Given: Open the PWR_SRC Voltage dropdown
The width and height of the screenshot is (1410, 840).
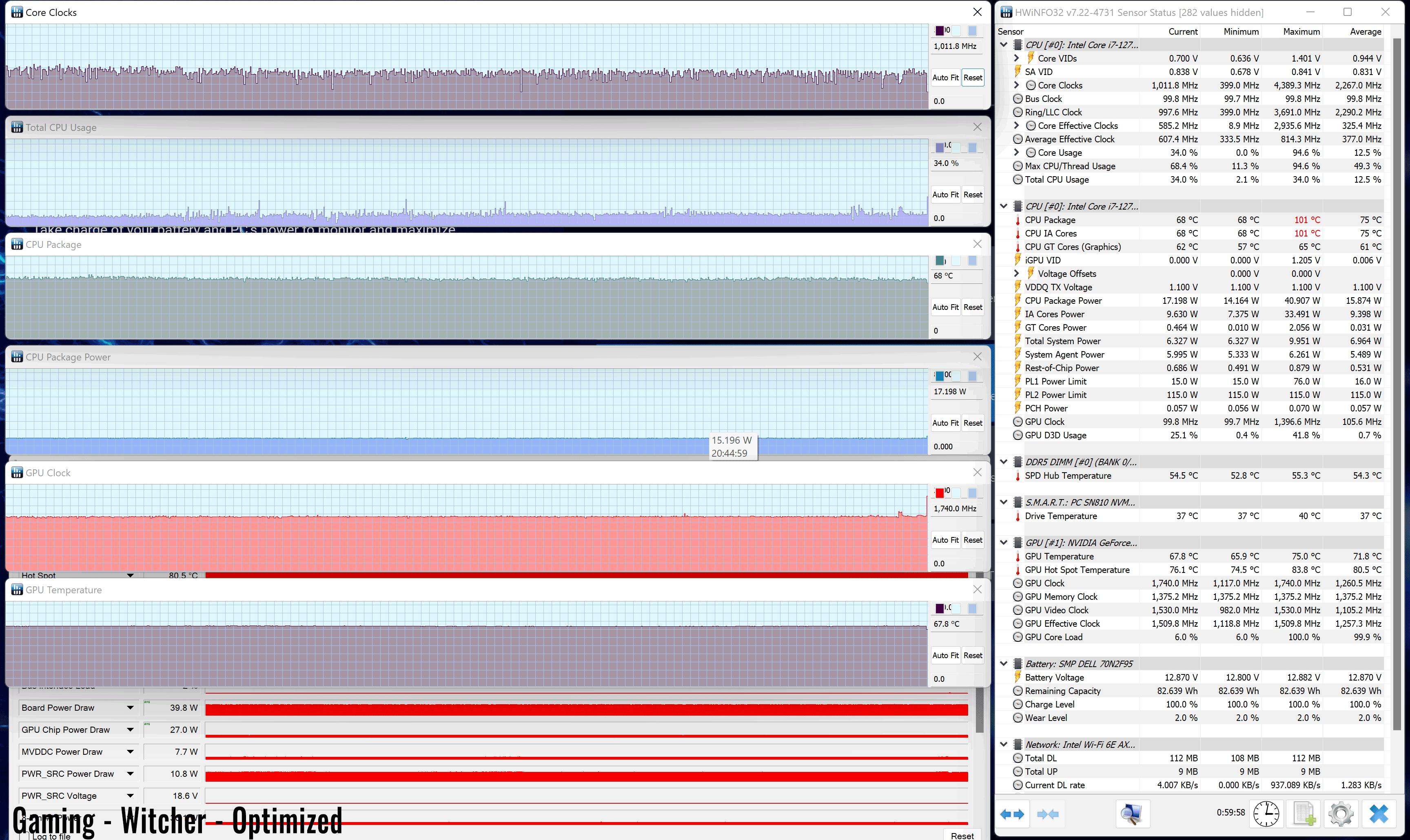Looking at the screenshot, I should click(130, 796).
